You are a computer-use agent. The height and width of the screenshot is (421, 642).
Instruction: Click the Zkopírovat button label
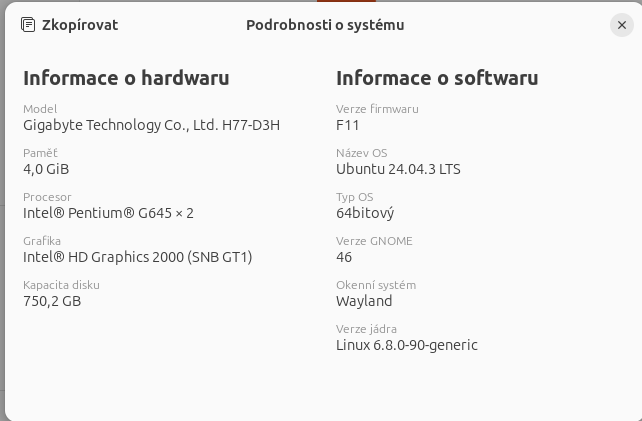(80, 25)
